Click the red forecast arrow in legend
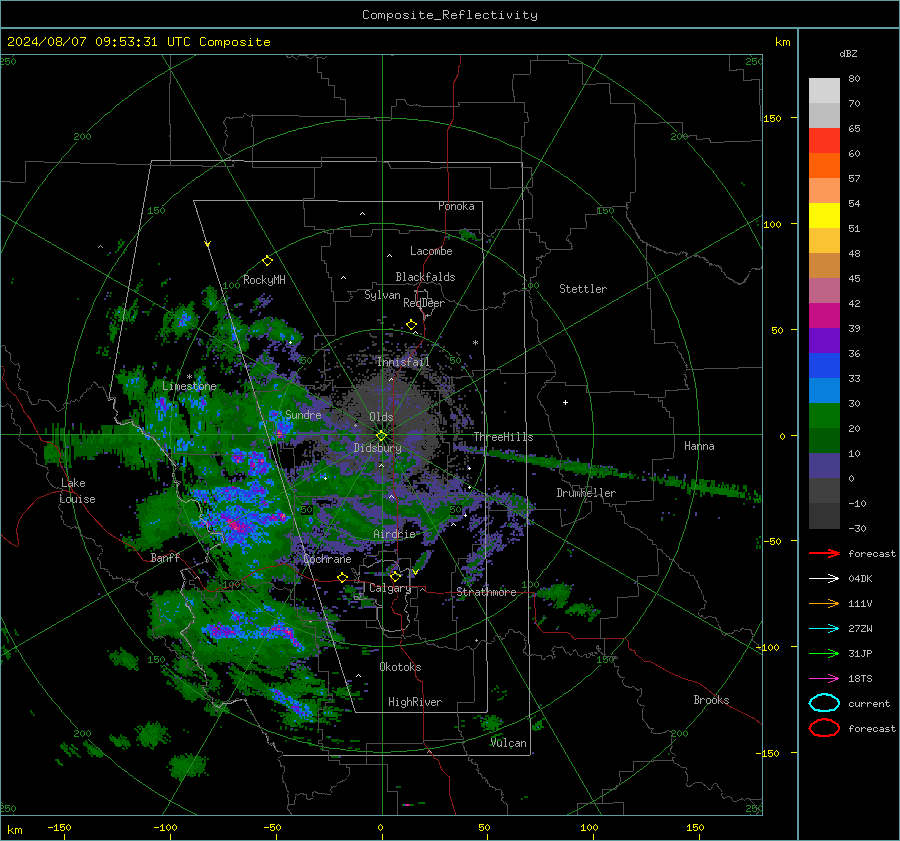The height and width of the screenshot is (841, 900). [824, 553]
